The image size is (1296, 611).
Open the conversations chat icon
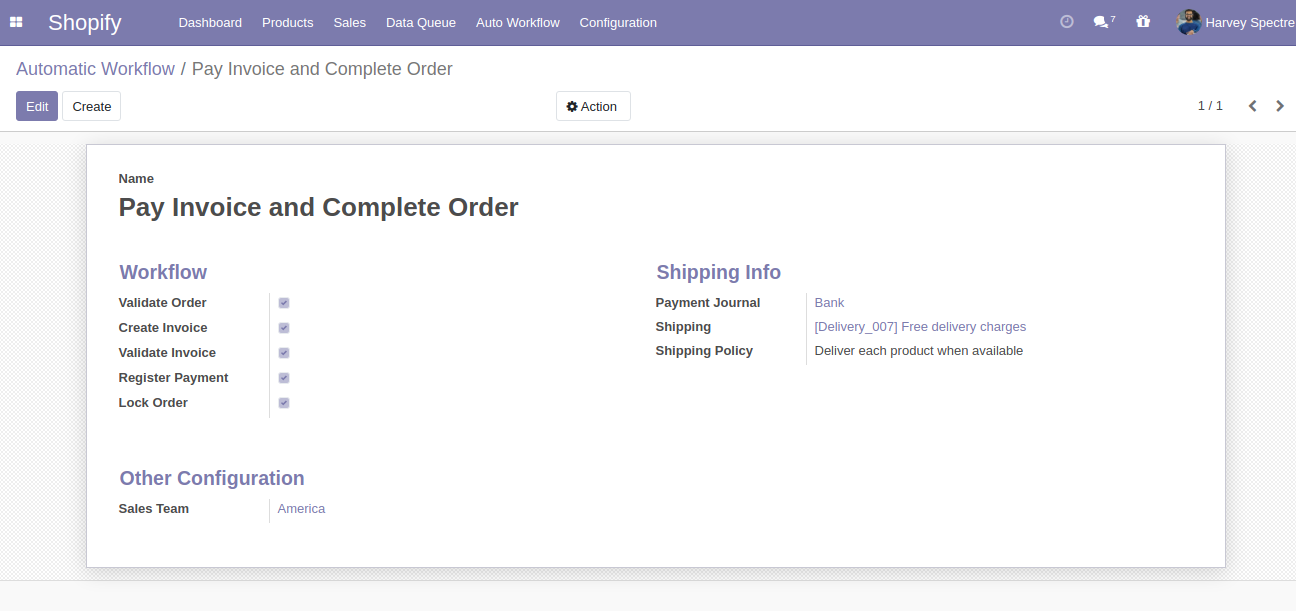1101,22
